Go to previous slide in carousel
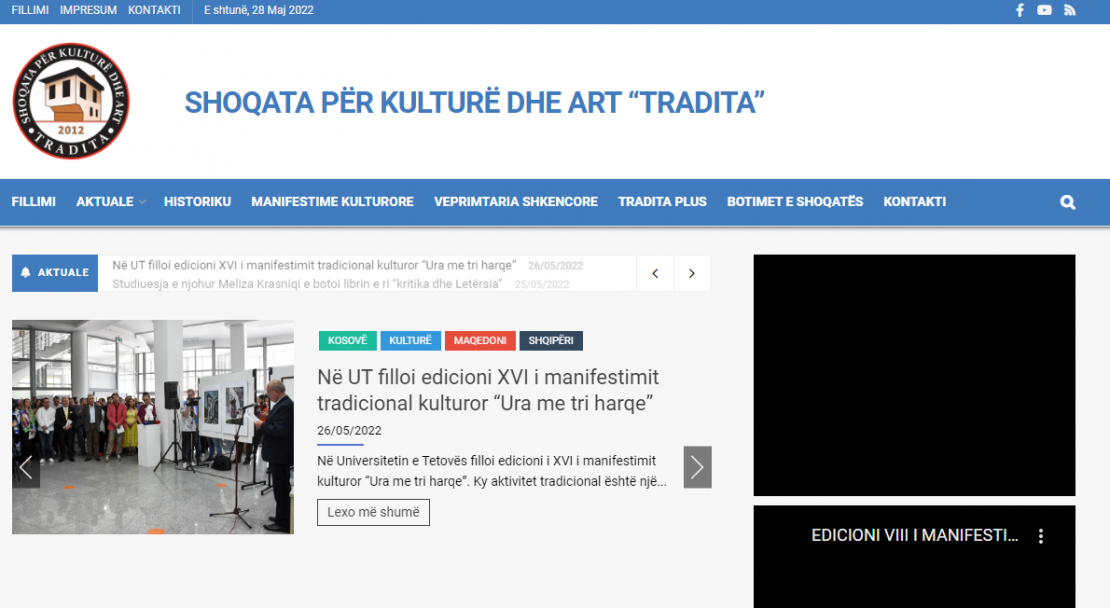This screenshot has height=608, width=1110. pos(26,467)
